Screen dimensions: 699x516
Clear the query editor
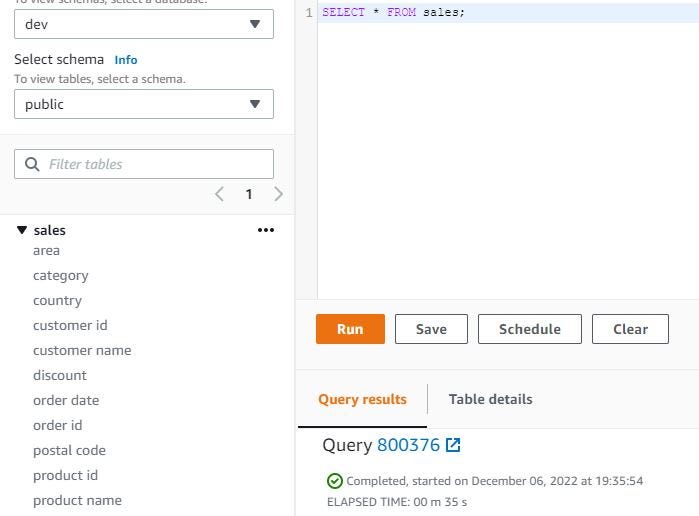[630, 329]
